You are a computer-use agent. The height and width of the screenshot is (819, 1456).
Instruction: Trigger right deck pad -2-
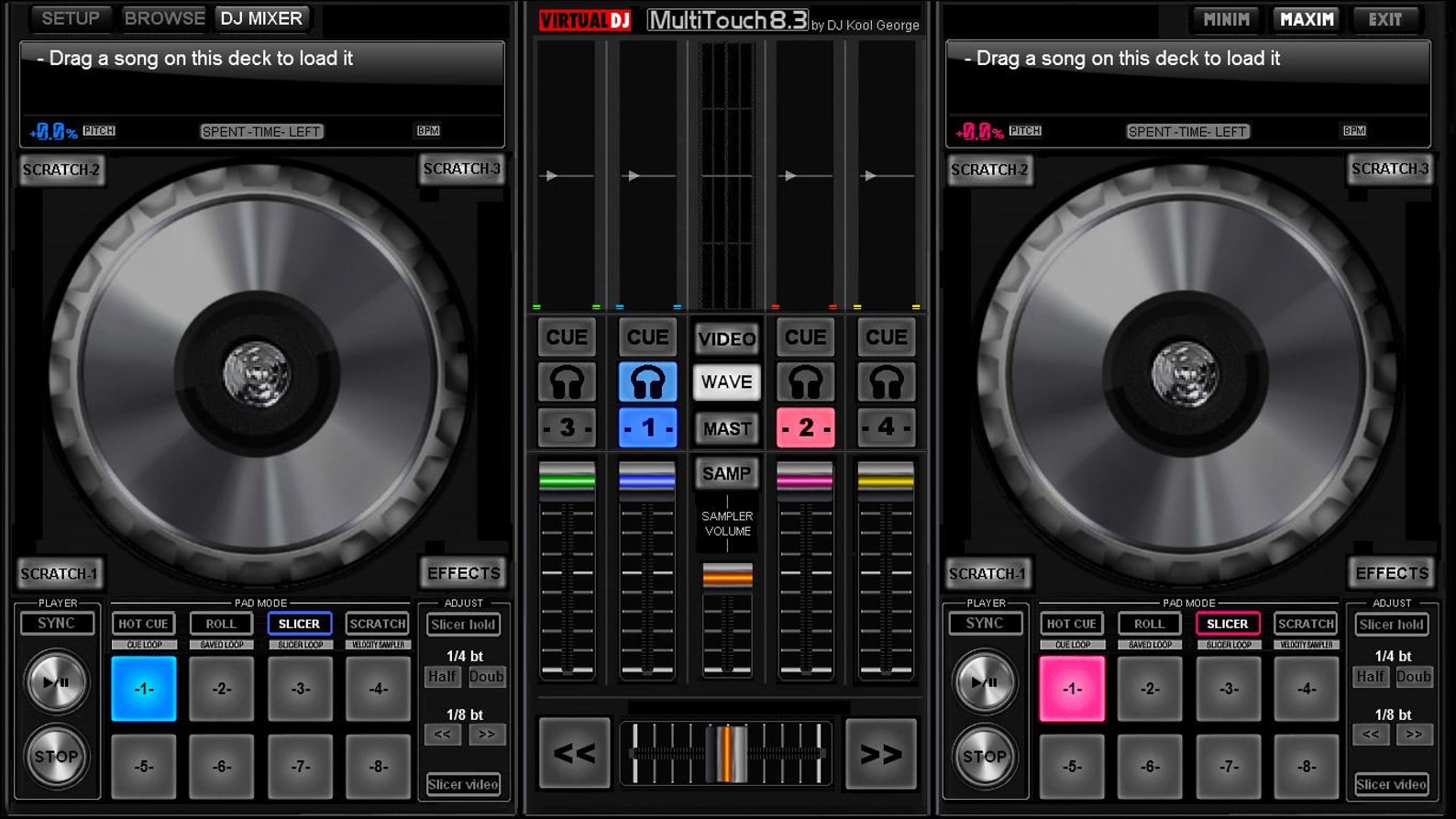1150,689
